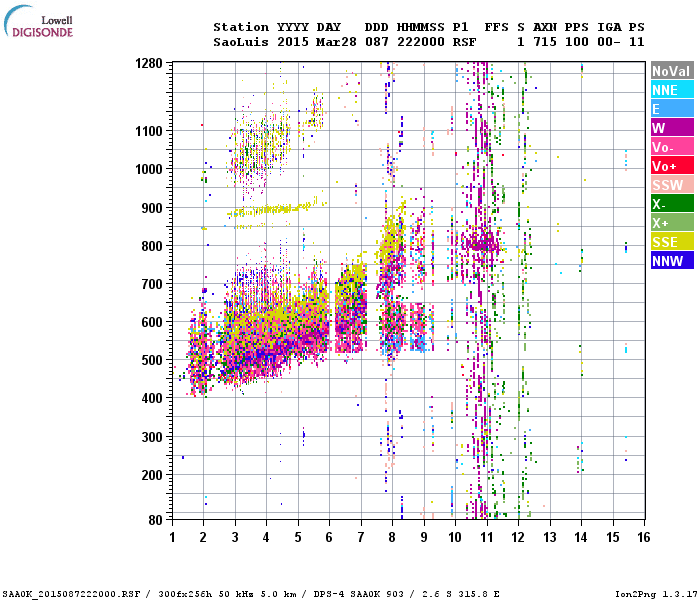Click the W purple legend swatch
The height and width of the screenshot is (600, 700).
pos(672,128)
